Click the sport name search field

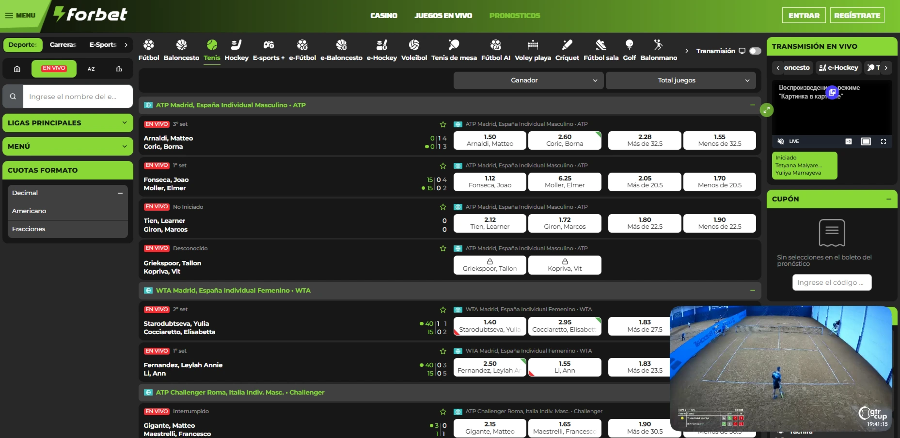(77, 97)
